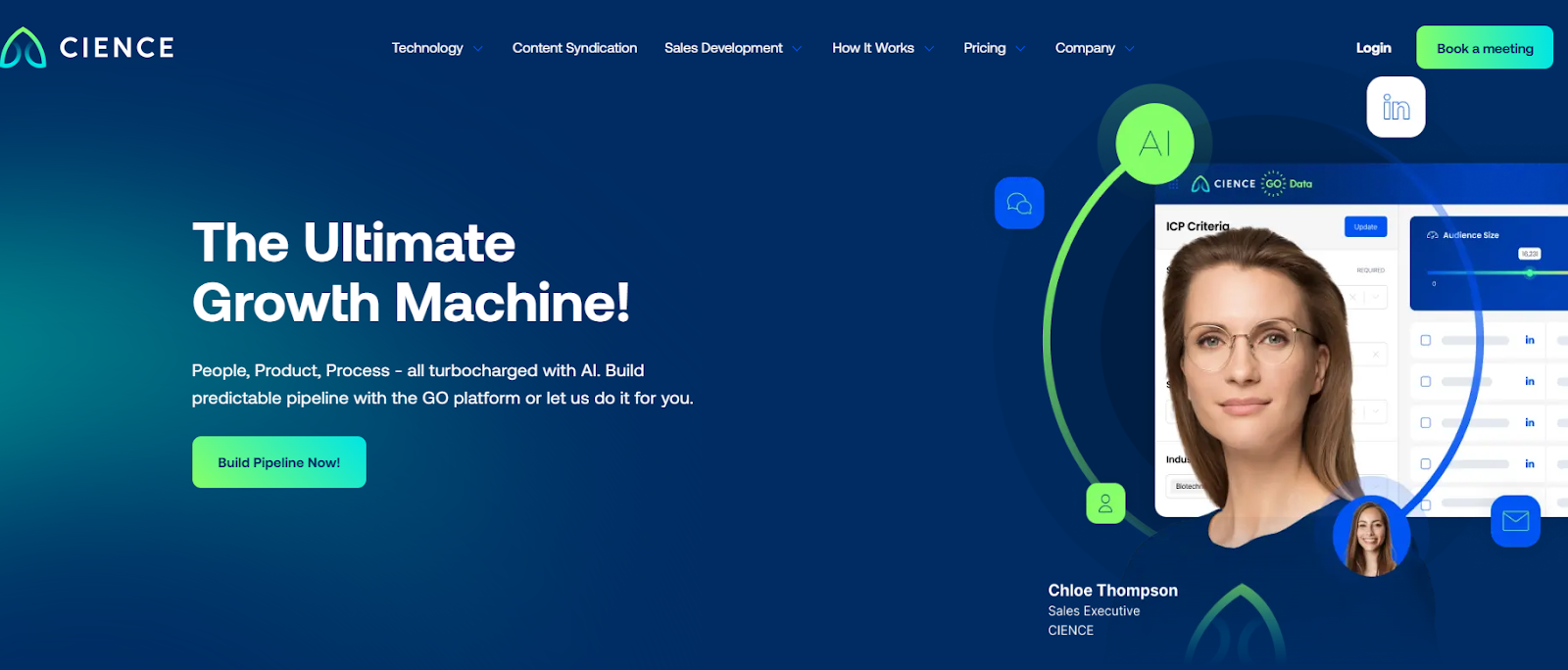Image resolution: width=1568 pixels, height=670 pixels.
Task: Click LinkedIn icon in first audience row
Action: pyautogui.click(x=1529, y=340)
